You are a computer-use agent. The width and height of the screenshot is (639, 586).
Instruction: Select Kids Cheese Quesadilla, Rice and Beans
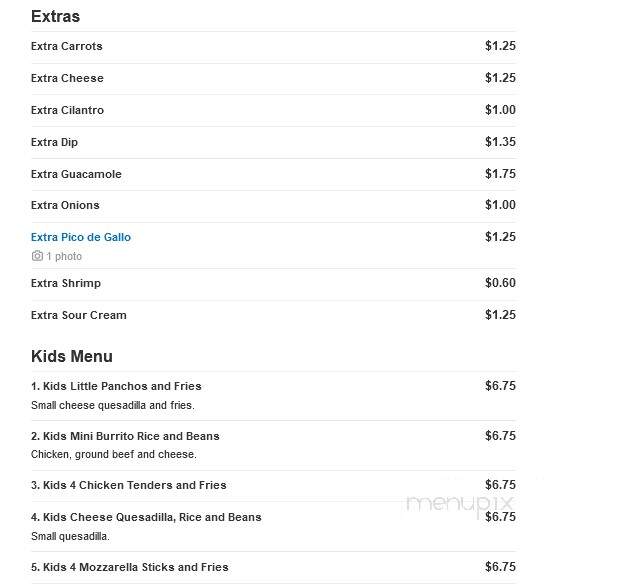[x=146, y=517]
